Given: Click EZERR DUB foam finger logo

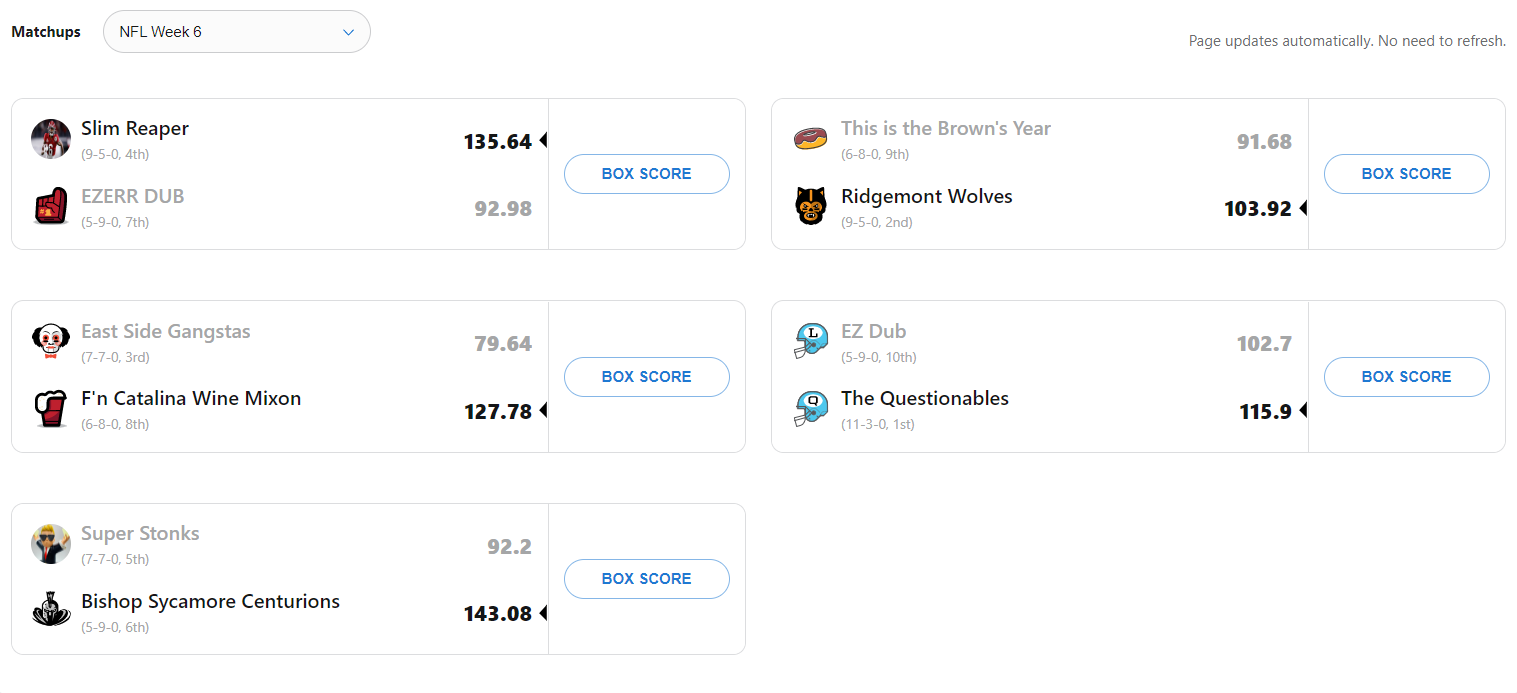Looking at the screenshot, I should coord(50,207).
